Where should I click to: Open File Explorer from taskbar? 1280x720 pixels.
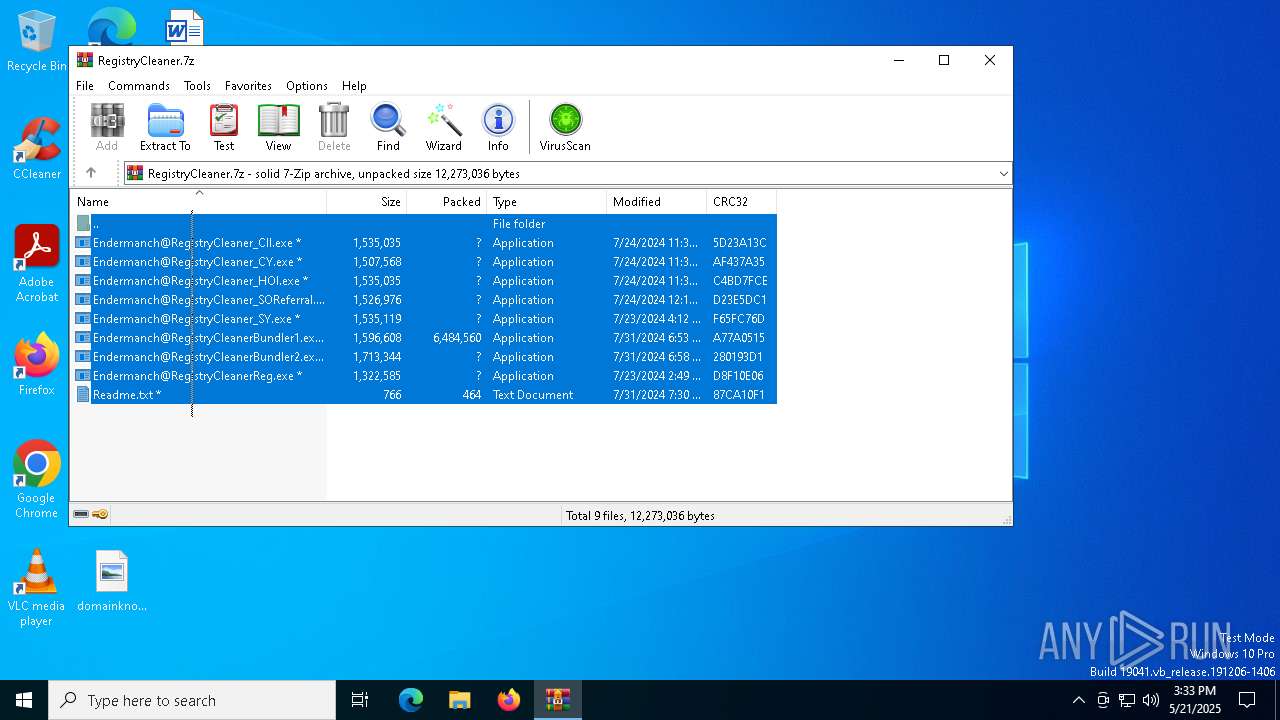pos(460,700)
